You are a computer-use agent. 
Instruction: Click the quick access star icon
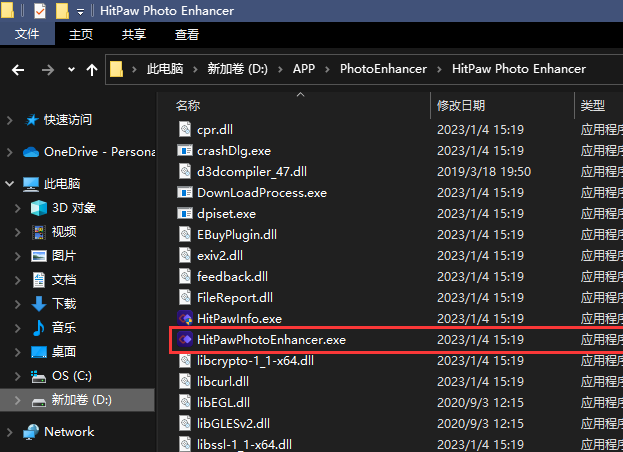(31, 120)
